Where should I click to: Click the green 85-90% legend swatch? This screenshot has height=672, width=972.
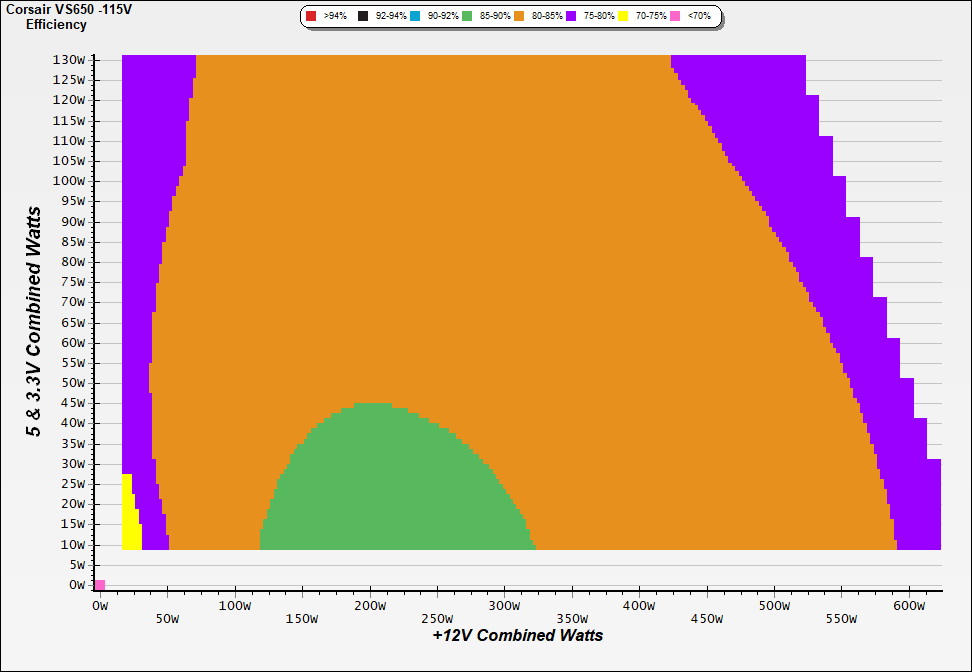[x=467, y=17]
